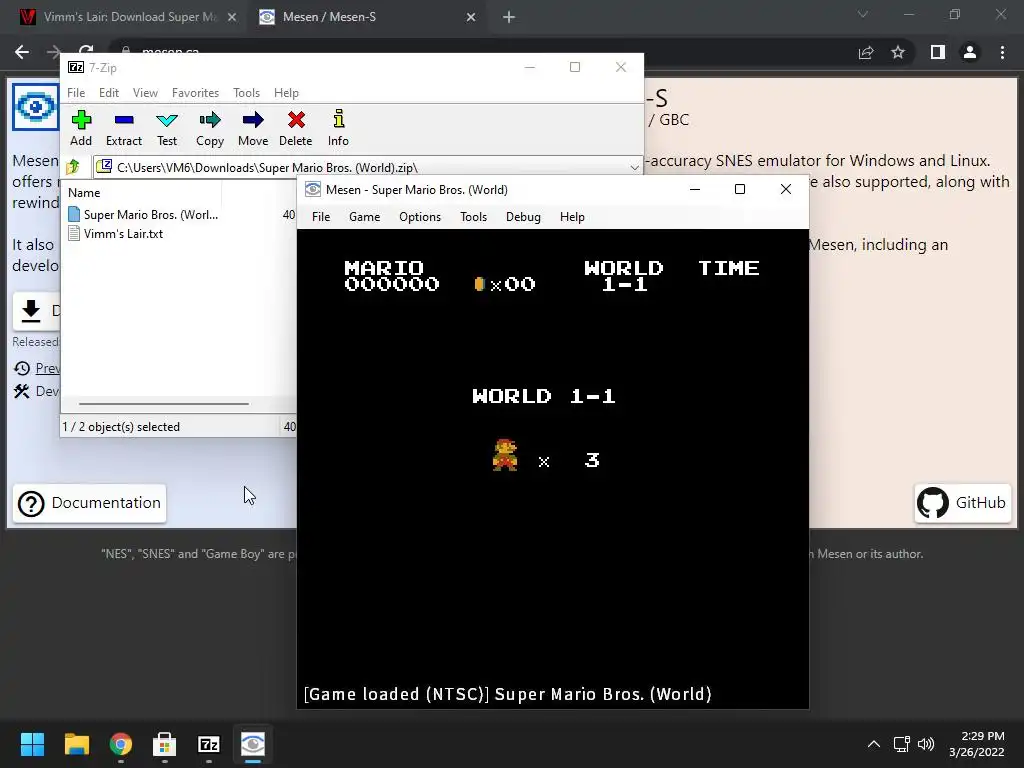The height and width of the screenshot is (768, 1024).
Task: Close the Vimm's Lair browser tab
Action: pos(232,17)
